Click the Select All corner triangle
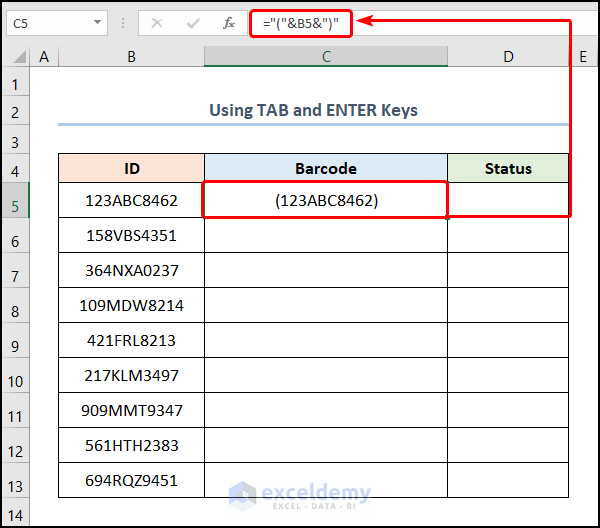 [x=19, y=57]
